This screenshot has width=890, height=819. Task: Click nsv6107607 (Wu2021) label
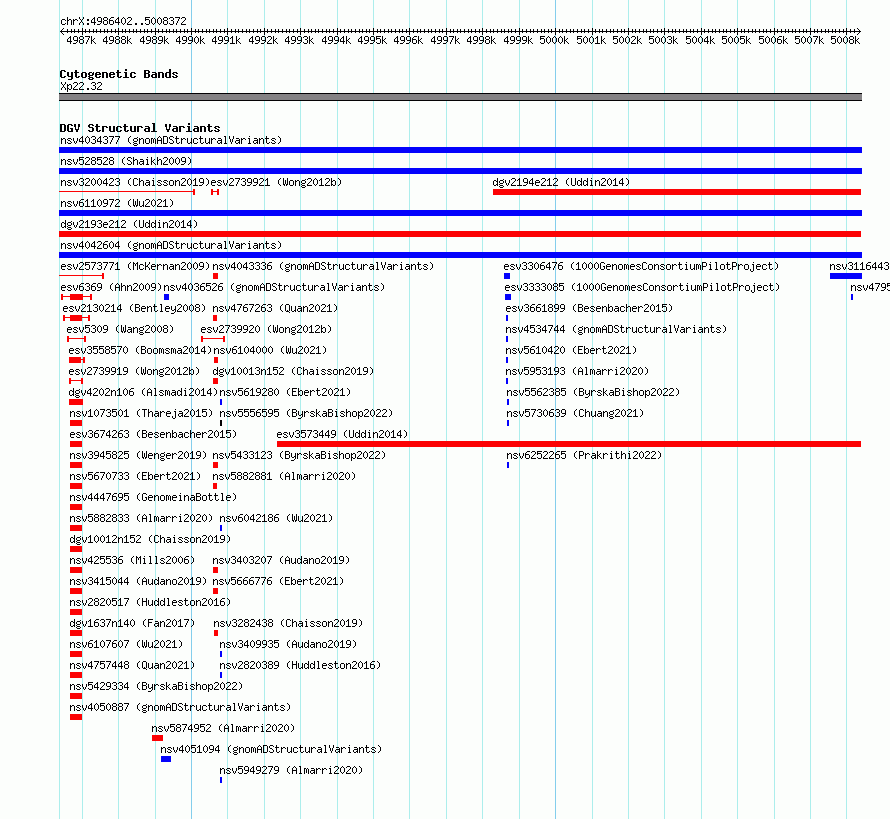pos(127,644)
